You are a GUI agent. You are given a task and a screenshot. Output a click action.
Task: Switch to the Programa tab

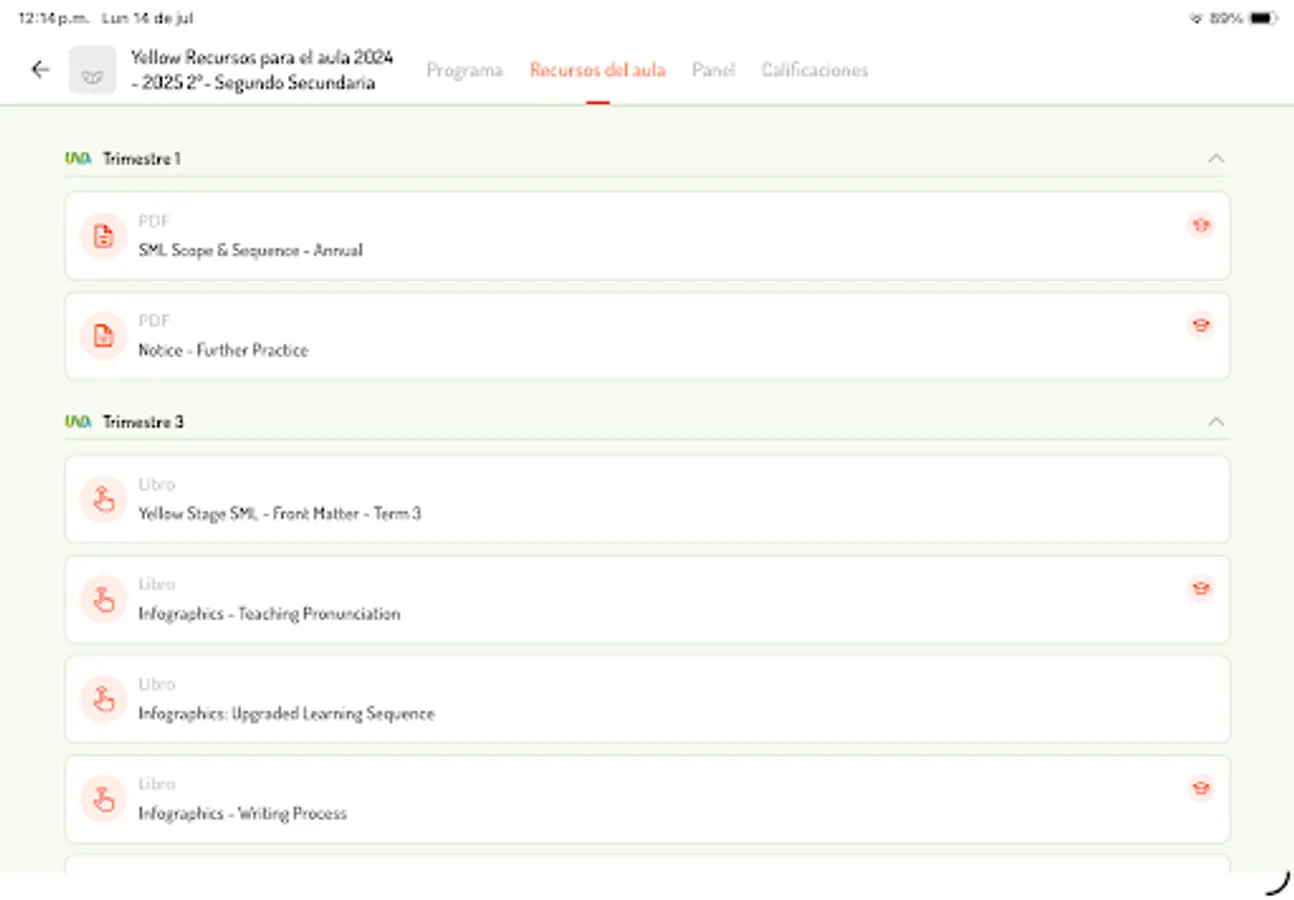pos(464,70)
